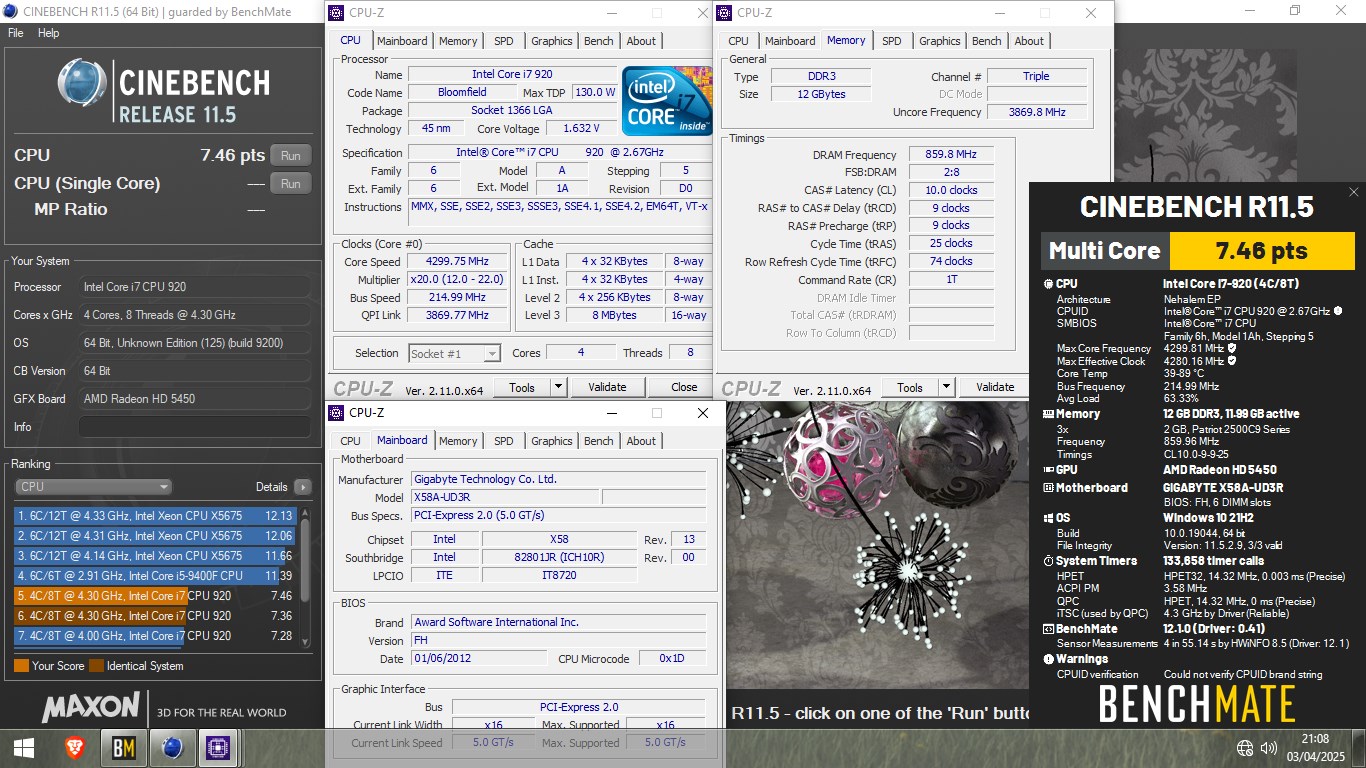Image resolution: width=1366 pixels, height=768 pixels.
Task: Click the Motherboard section icon in BenchMate panel
Action: (1048, 488)
